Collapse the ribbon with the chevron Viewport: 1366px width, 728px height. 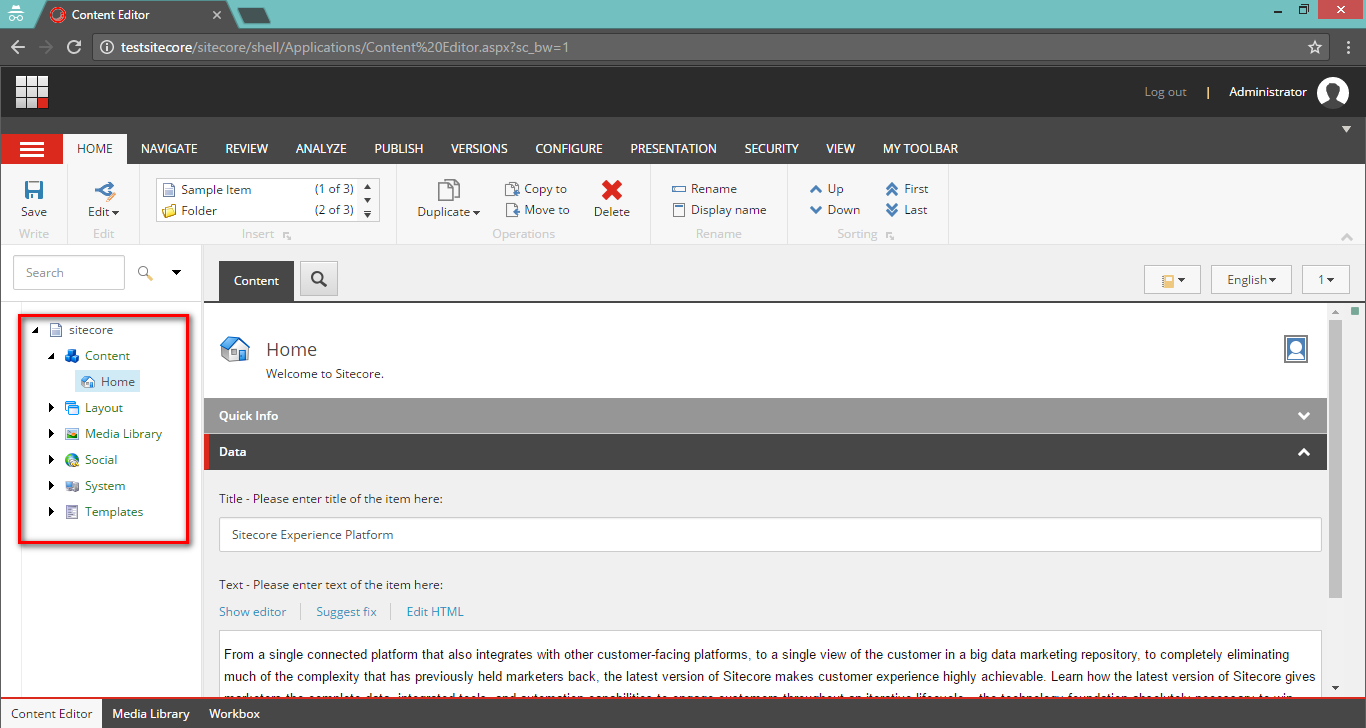tap(1346, 237)
